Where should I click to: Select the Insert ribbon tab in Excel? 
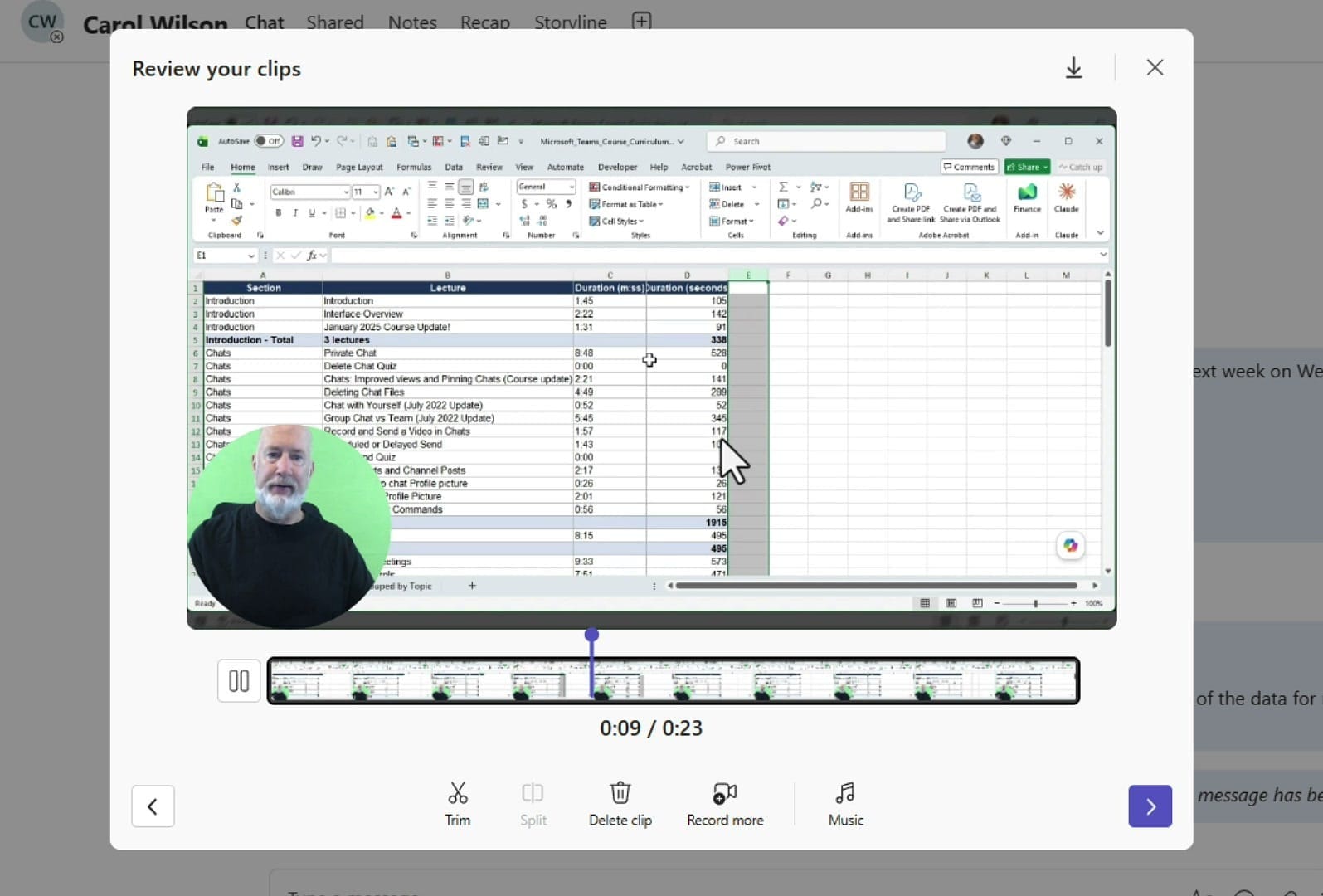click(x=278, y=167)
